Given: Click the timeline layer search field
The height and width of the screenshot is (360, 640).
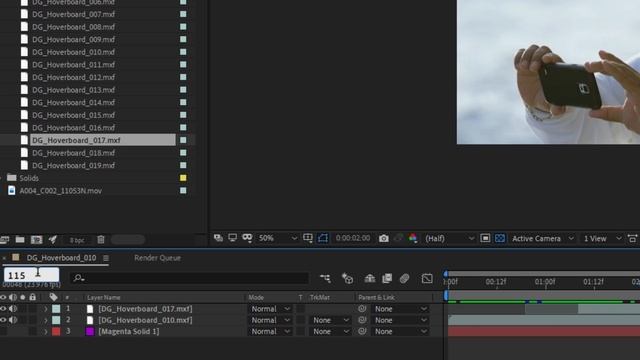Looking at the screenshot, I should coord(189,278).
